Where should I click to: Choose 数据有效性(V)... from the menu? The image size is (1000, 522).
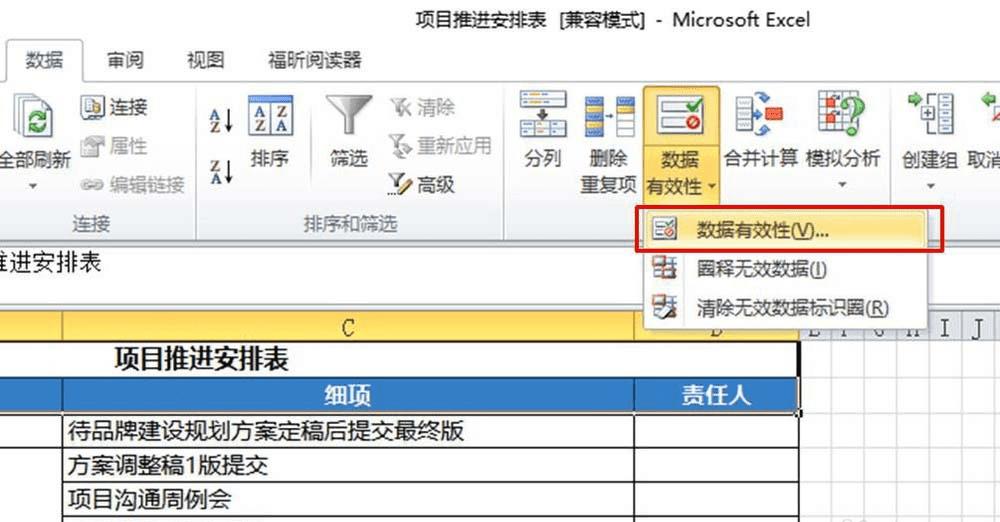tap(785, 230)
